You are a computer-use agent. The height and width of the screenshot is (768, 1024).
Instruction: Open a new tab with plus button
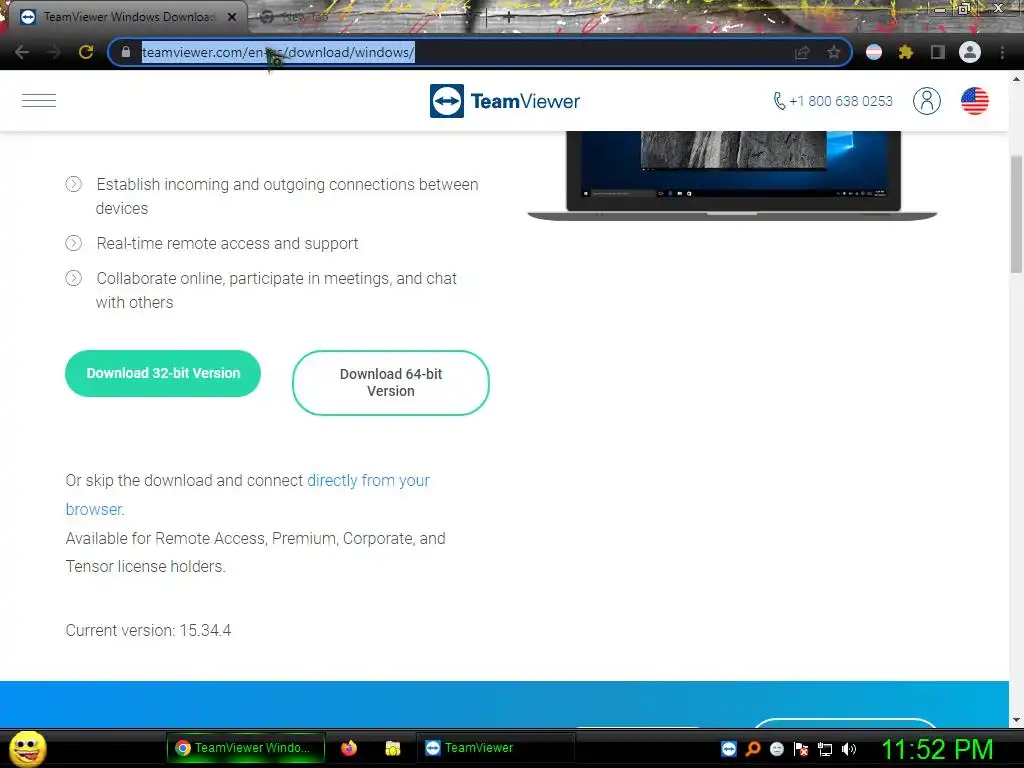(509, 18)
